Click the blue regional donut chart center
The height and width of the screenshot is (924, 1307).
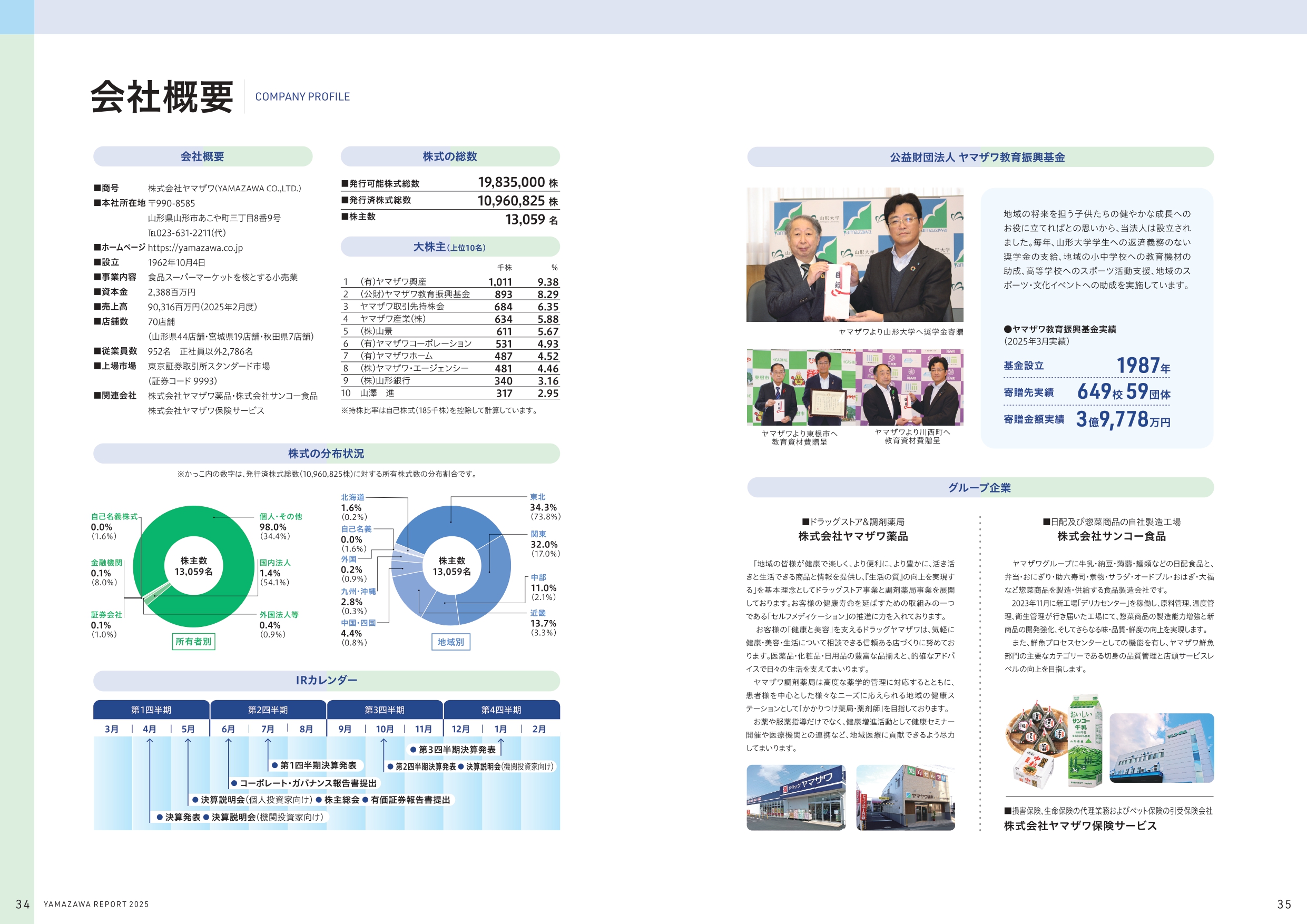click(451, 566)
